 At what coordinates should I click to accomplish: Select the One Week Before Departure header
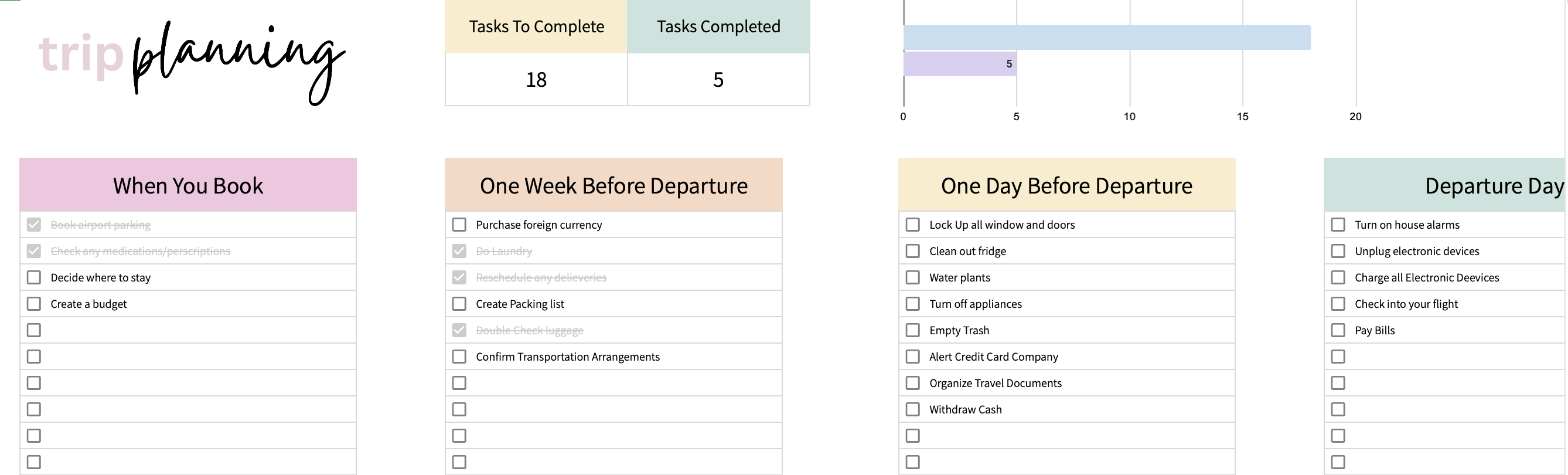pos(613,185)
